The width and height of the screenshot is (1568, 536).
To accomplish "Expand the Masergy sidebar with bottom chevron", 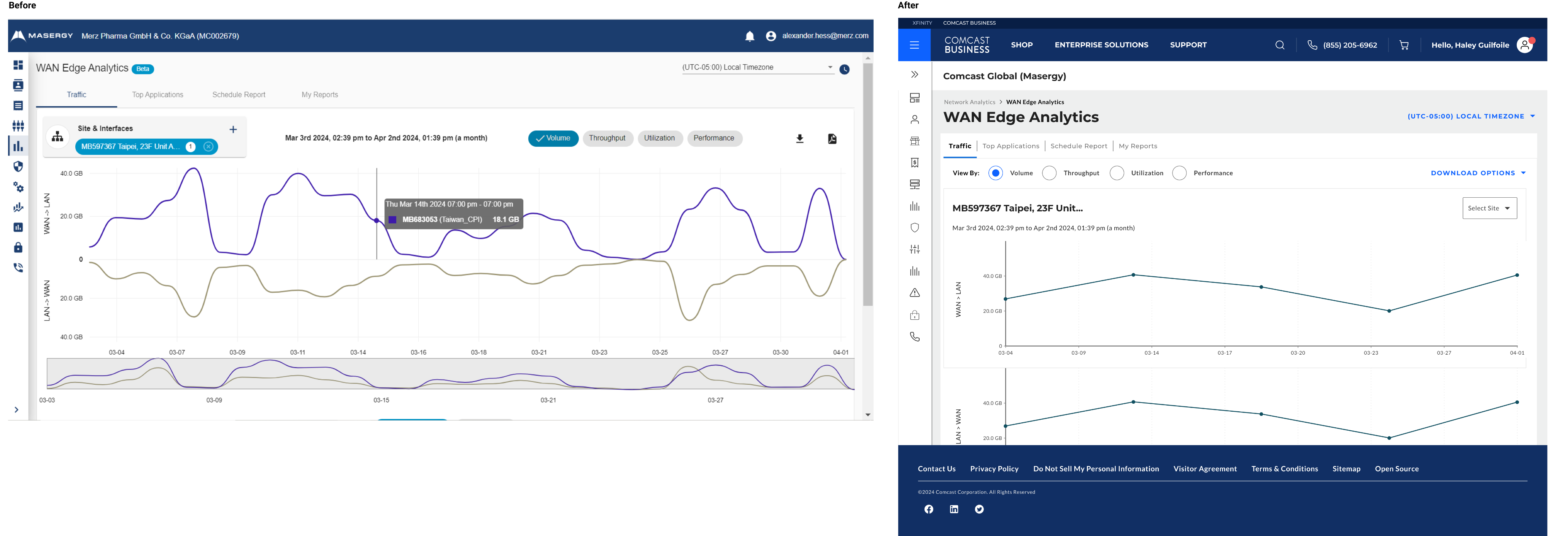I will (16, 410).
